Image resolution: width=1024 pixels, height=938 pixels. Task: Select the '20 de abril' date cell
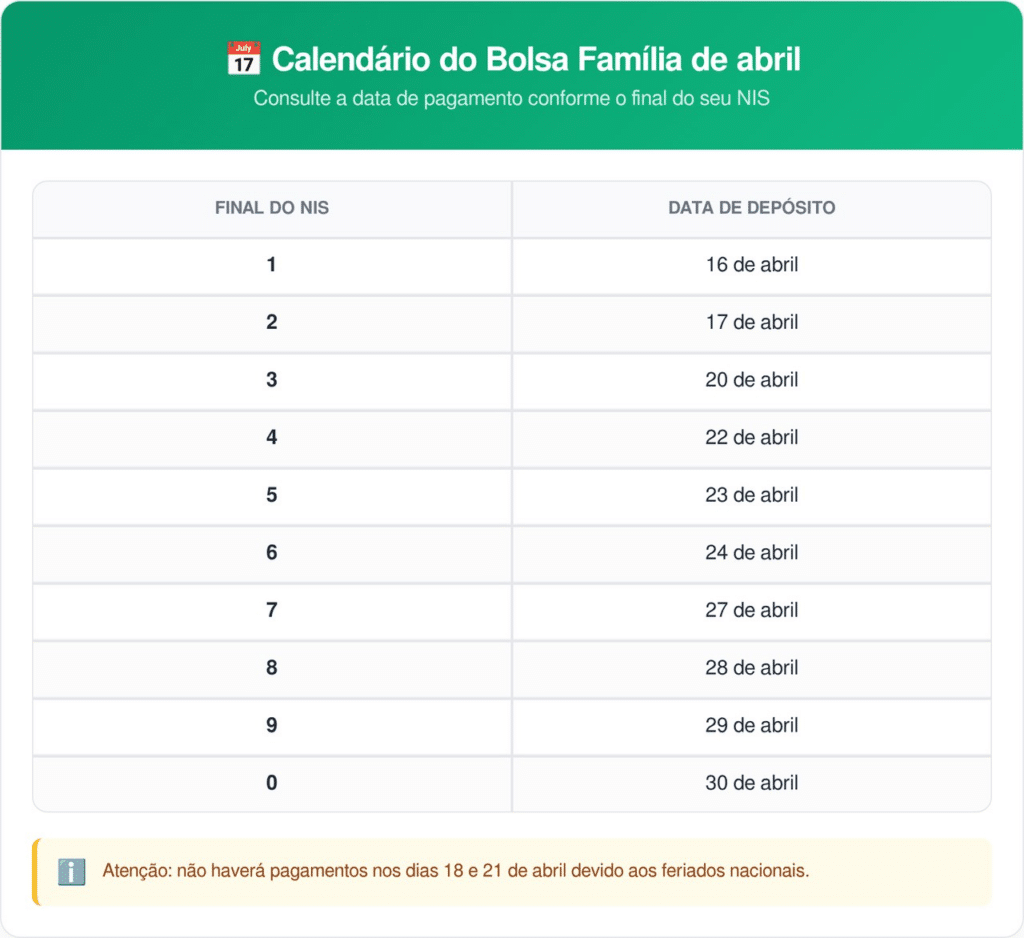tap(752, 380)
